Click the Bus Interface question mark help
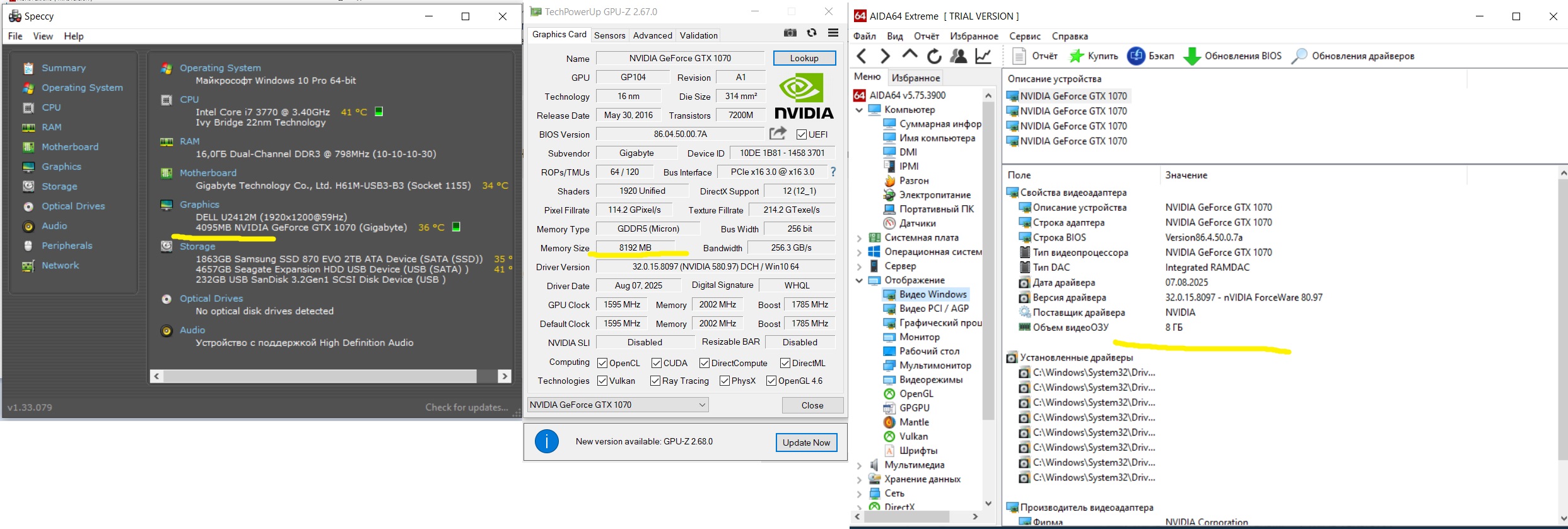 click(x=833, y=172)
